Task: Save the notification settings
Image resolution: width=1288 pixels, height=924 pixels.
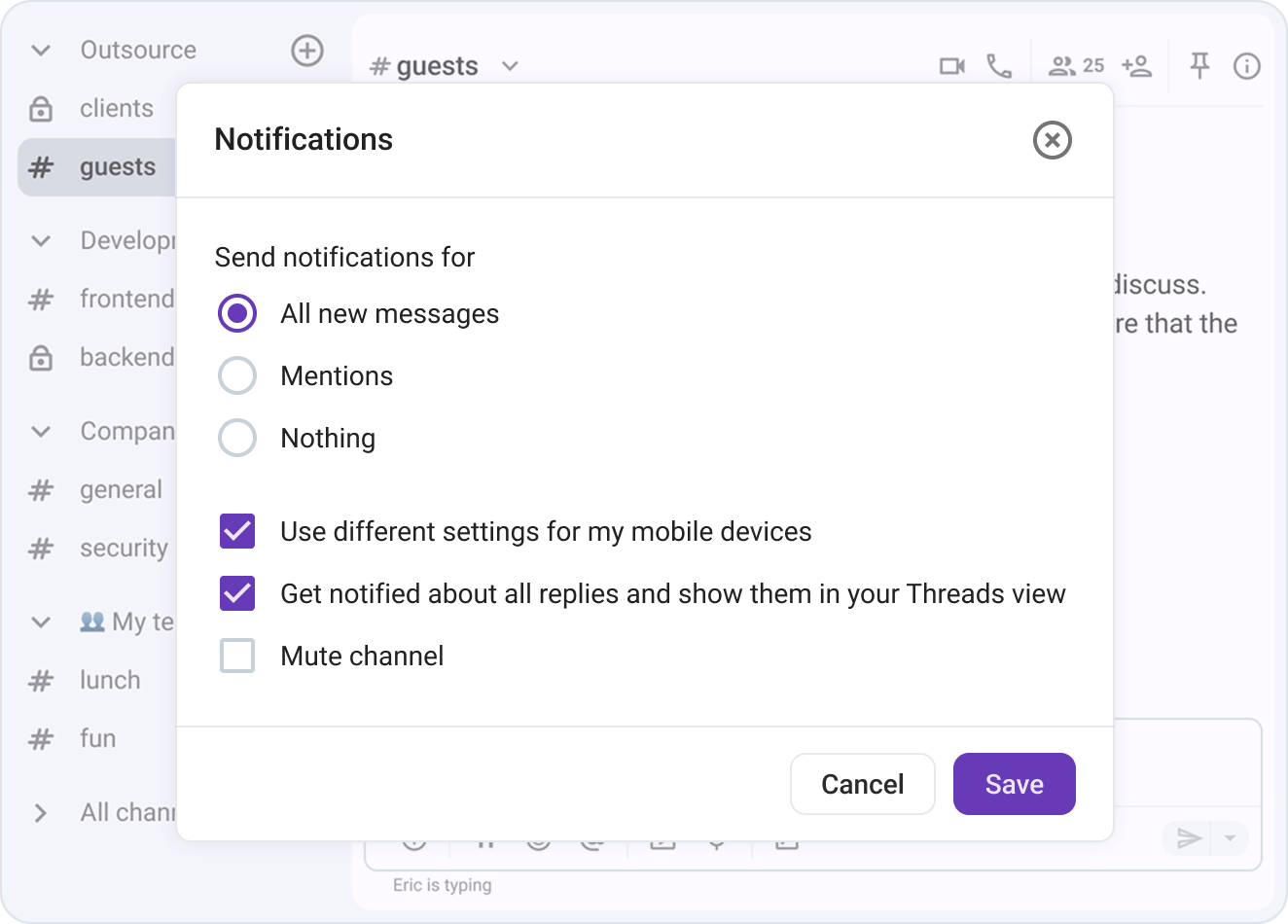Action: pyautogui.click(x=1014, y=784)
